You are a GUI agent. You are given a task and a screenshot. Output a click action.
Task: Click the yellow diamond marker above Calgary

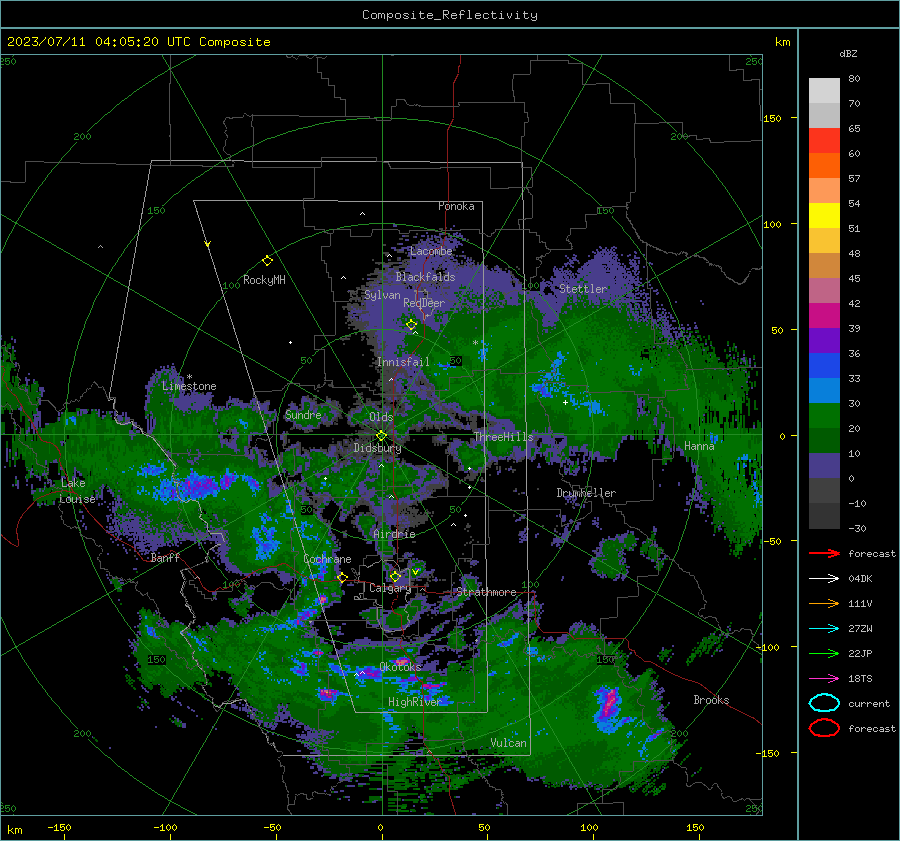click(x=395, y=576)
